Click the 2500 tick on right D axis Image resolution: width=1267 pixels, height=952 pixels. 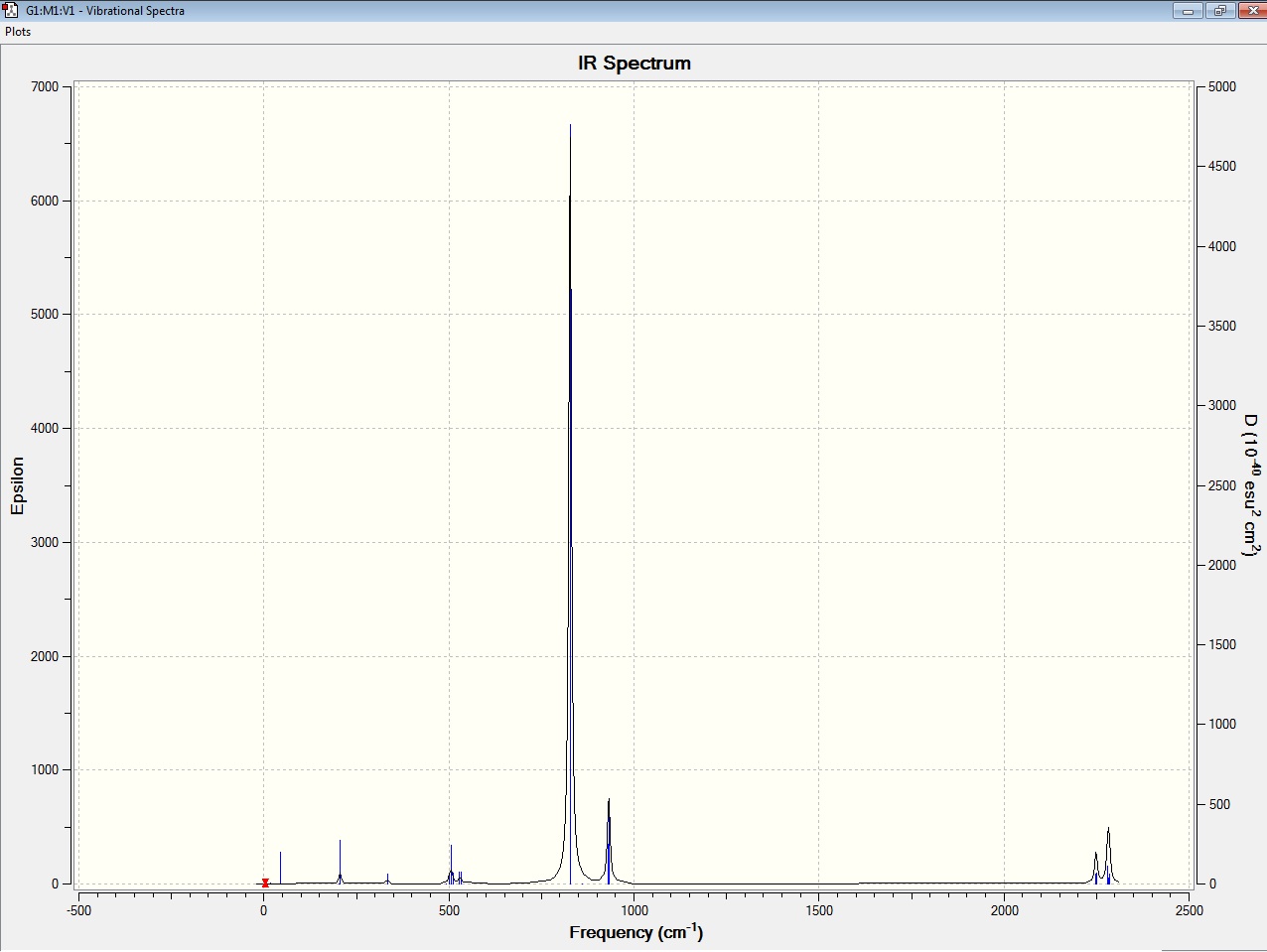tap(1222, 485)
